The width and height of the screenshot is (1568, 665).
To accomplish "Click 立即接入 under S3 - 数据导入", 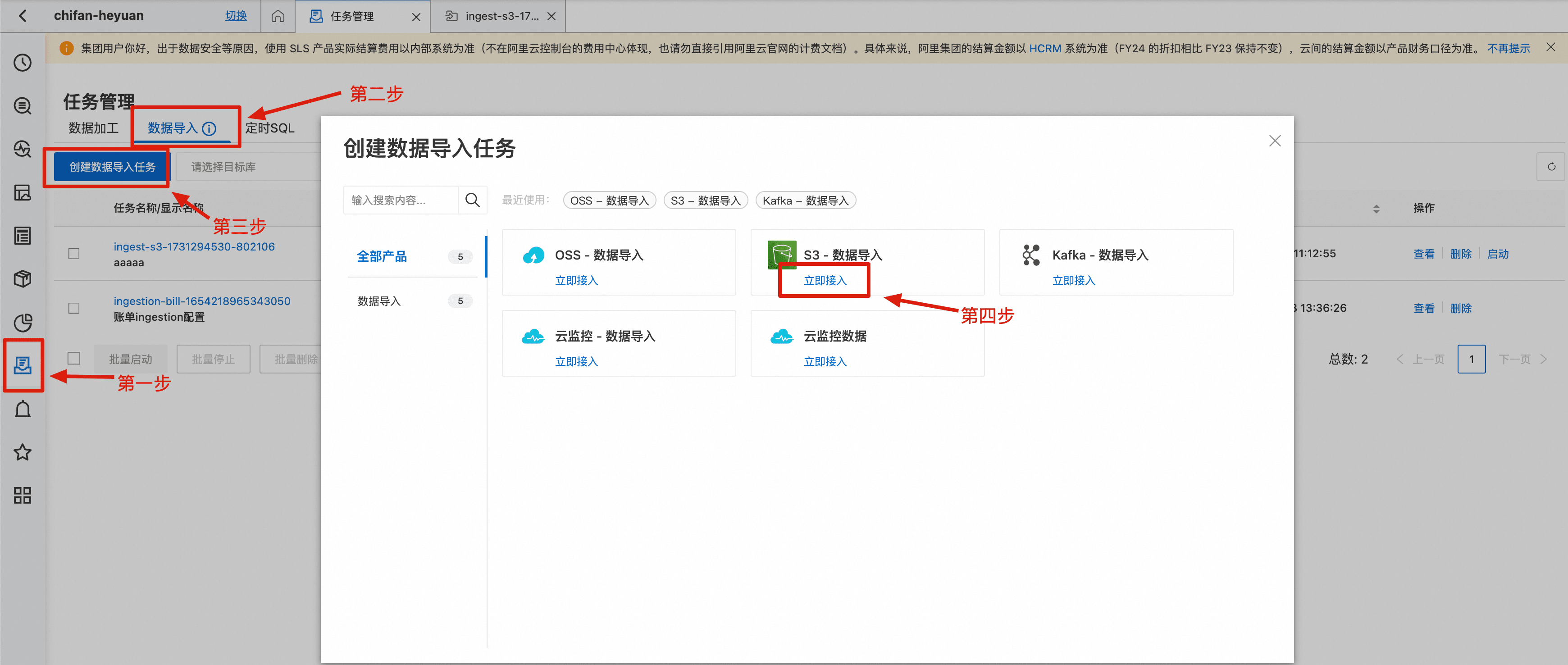I will (825, 281).
